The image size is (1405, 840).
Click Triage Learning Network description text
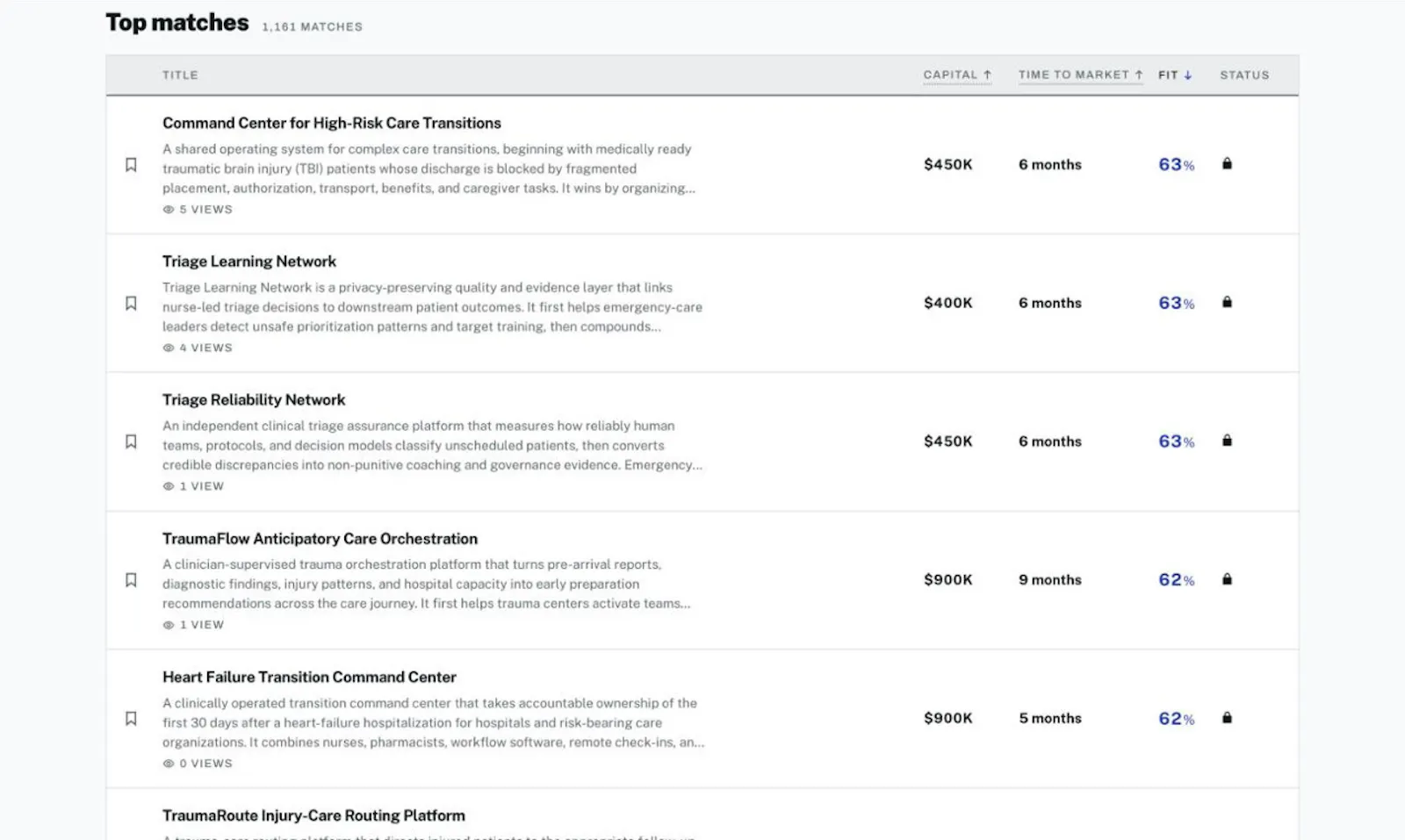pos(432,307)
